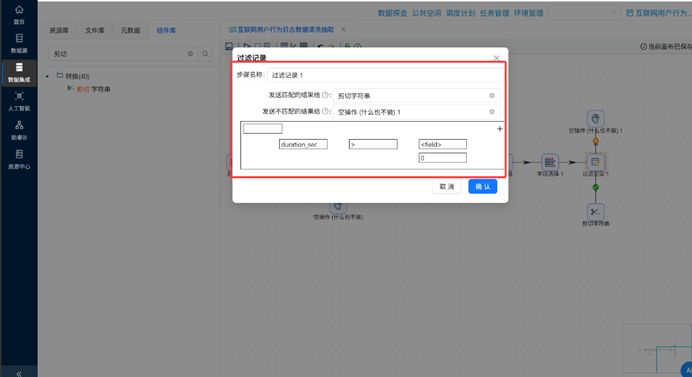
Task: Open 数据源 data source section
Action: coord(19,43)
